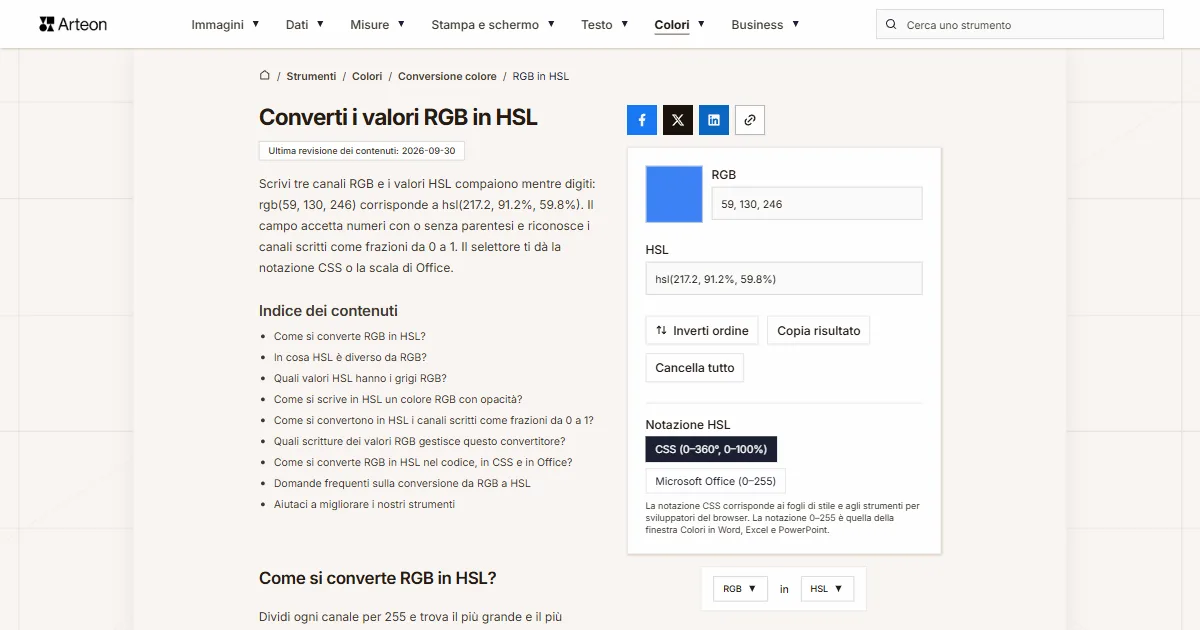This screenshot has width=1200, height=630.
Task: Open the Business menu
Action: click(x=765, y=24)
